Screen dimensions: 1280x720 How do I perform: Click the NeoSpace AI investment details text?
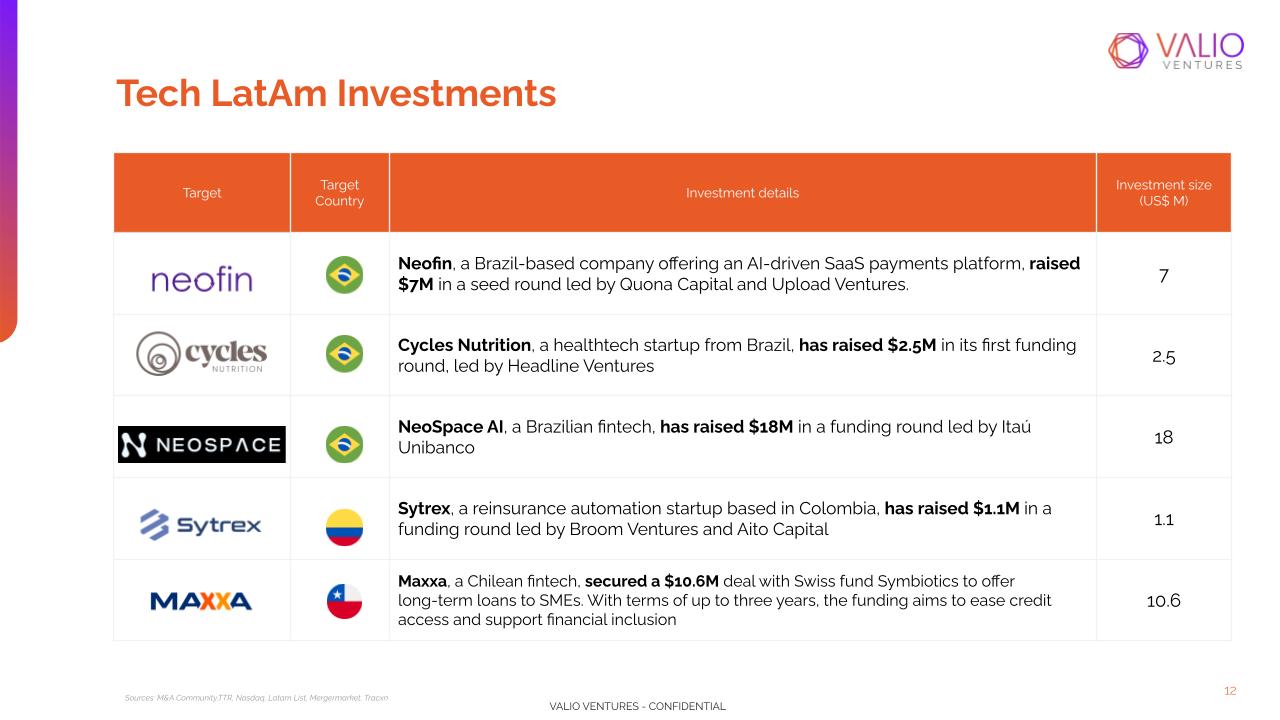pyautogui.click(x=714, y=437)
